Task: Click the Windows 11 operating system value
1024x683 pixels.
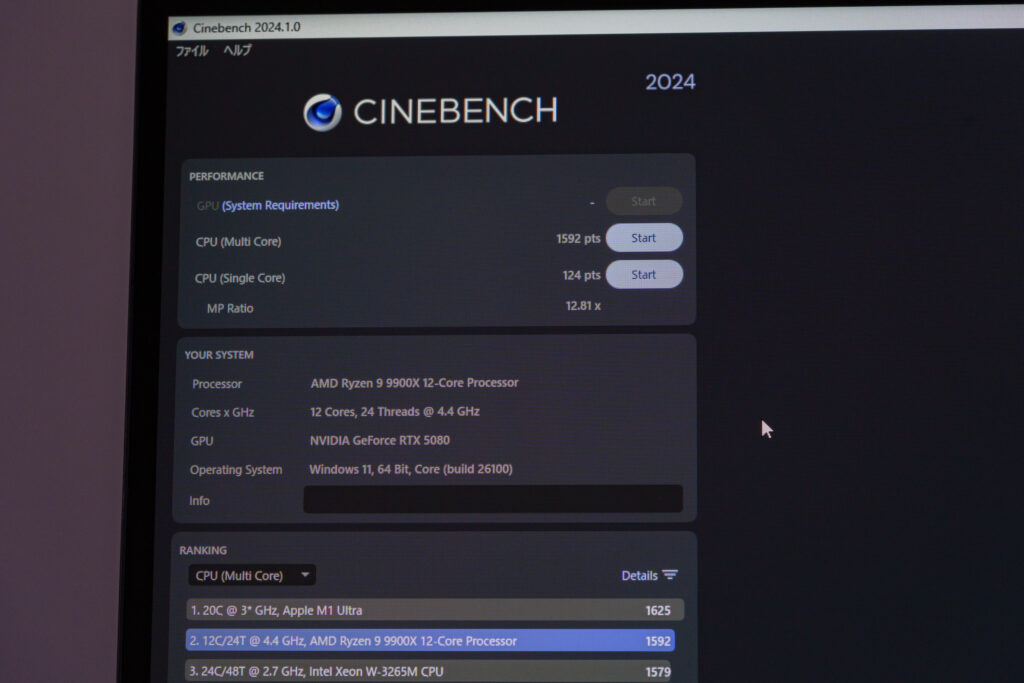Action: tap(411, 469)
